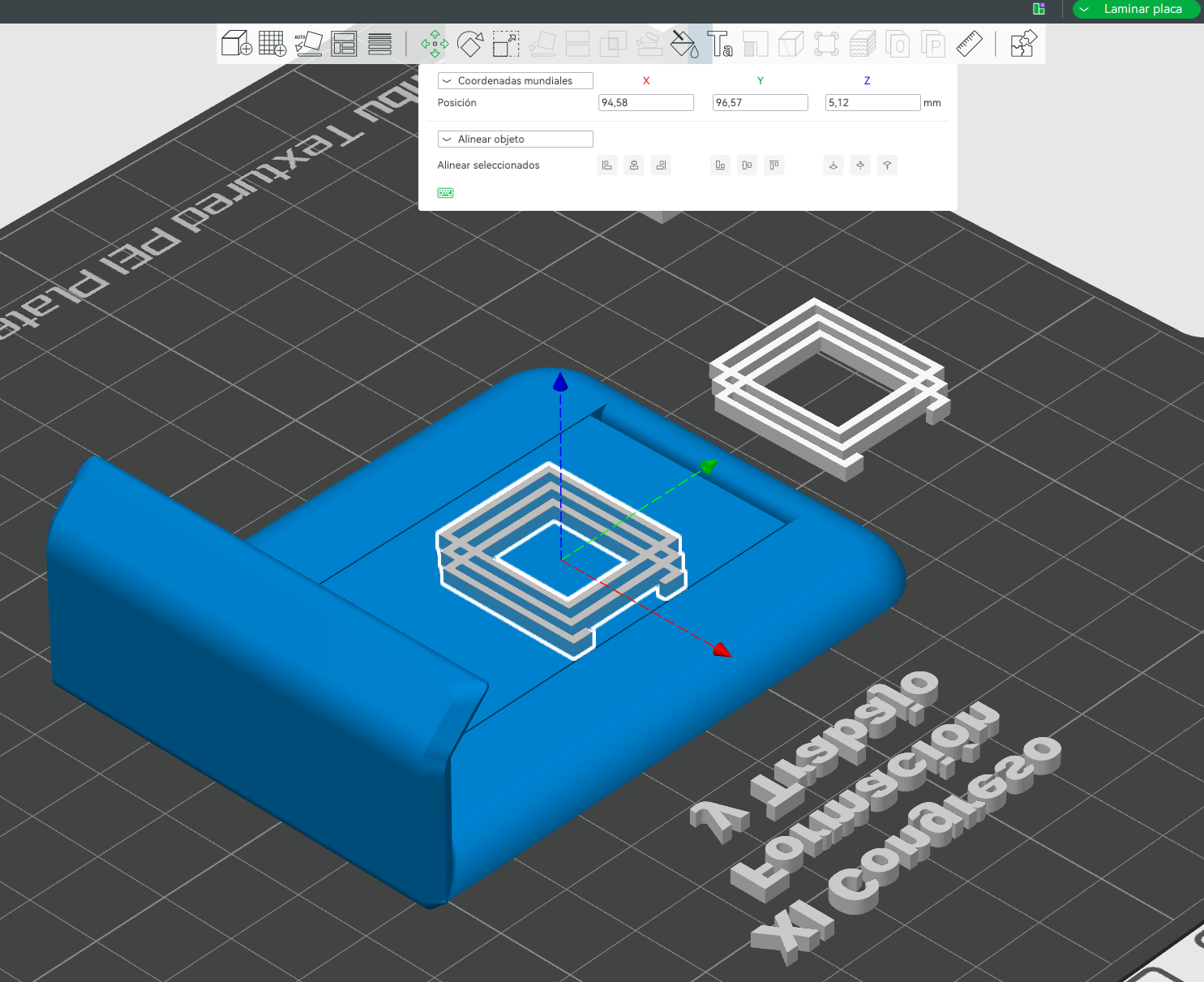1204x982 pixels.
Task: Focus the X position field 94,58
Action: [646, 103]
